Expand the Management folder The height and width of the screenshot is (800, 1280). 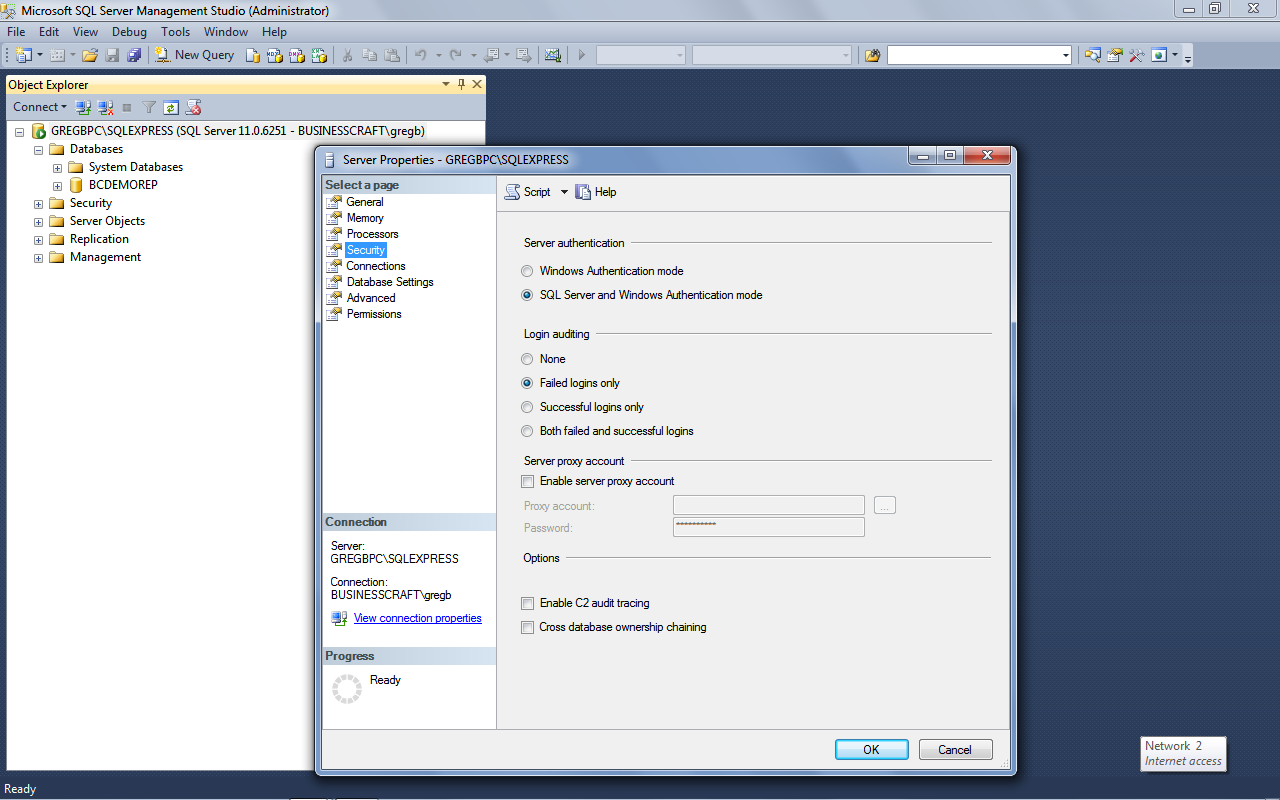pyautogui.click(x=38, y=257)
